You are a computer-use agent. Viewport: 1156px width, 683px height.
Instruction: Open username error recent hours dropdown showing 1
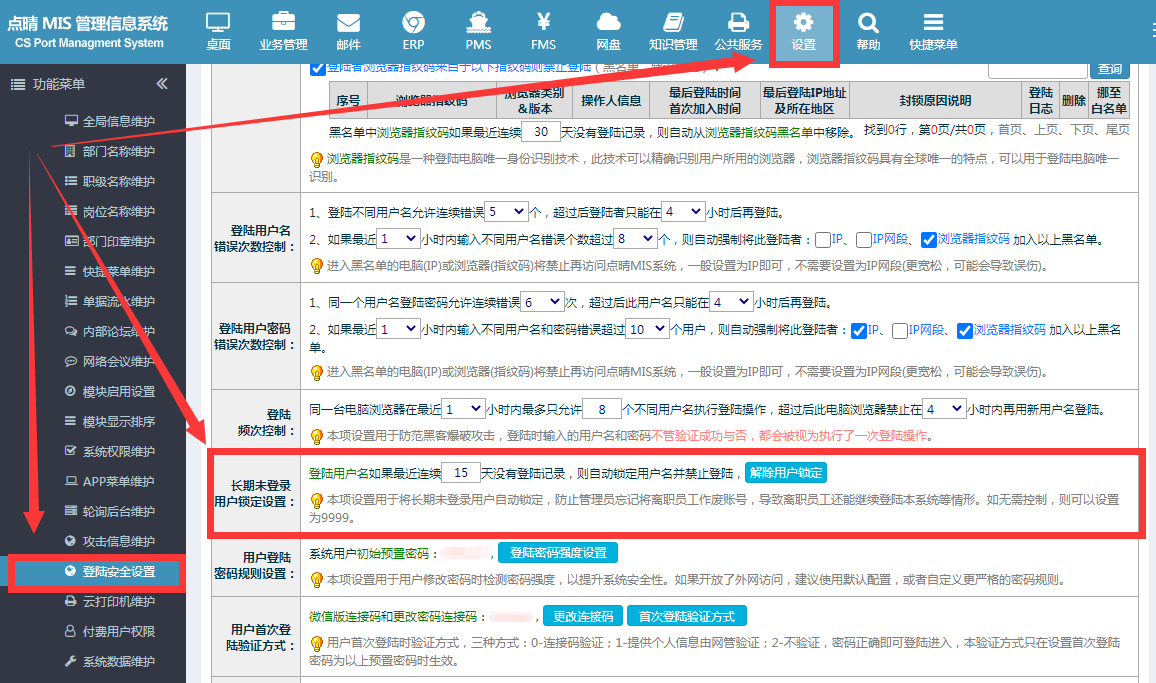[x=398, y=239]
